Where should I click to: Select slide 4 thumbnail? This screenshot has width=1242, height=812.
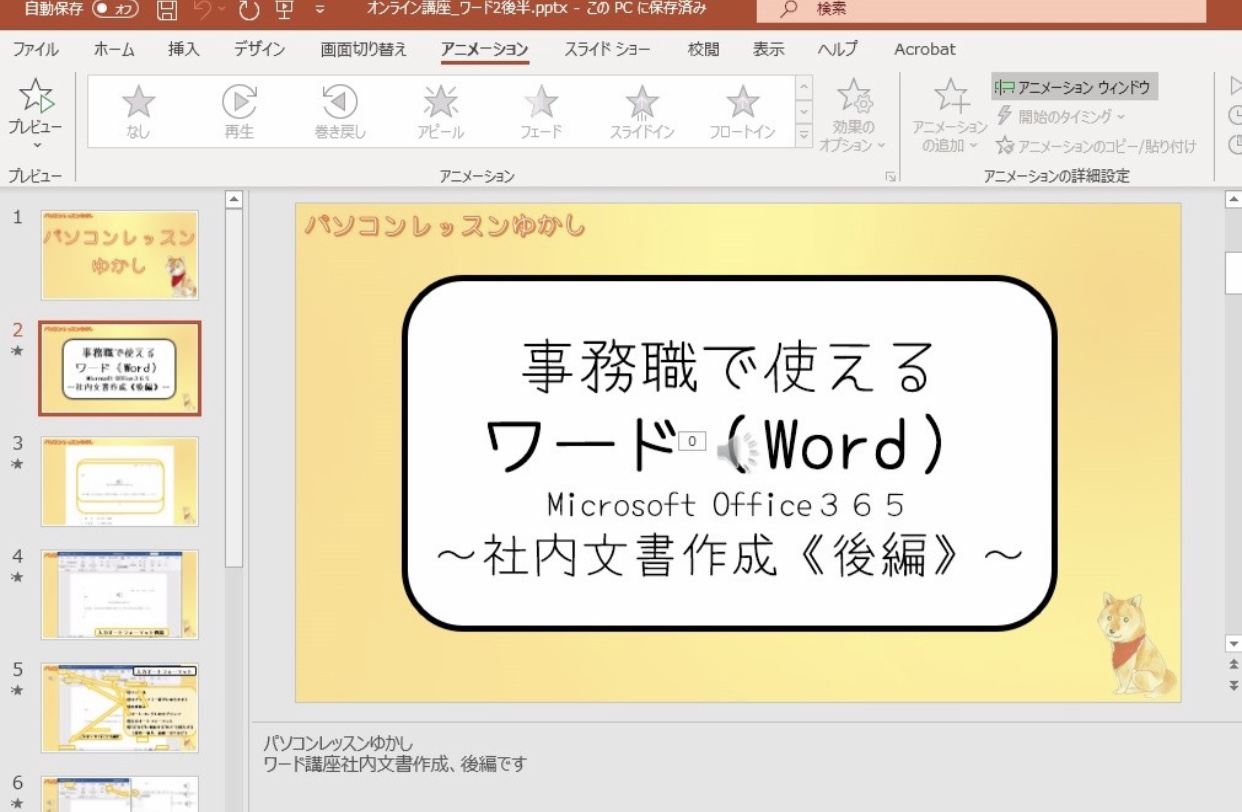pyautogui.click(x=120, y=594)
